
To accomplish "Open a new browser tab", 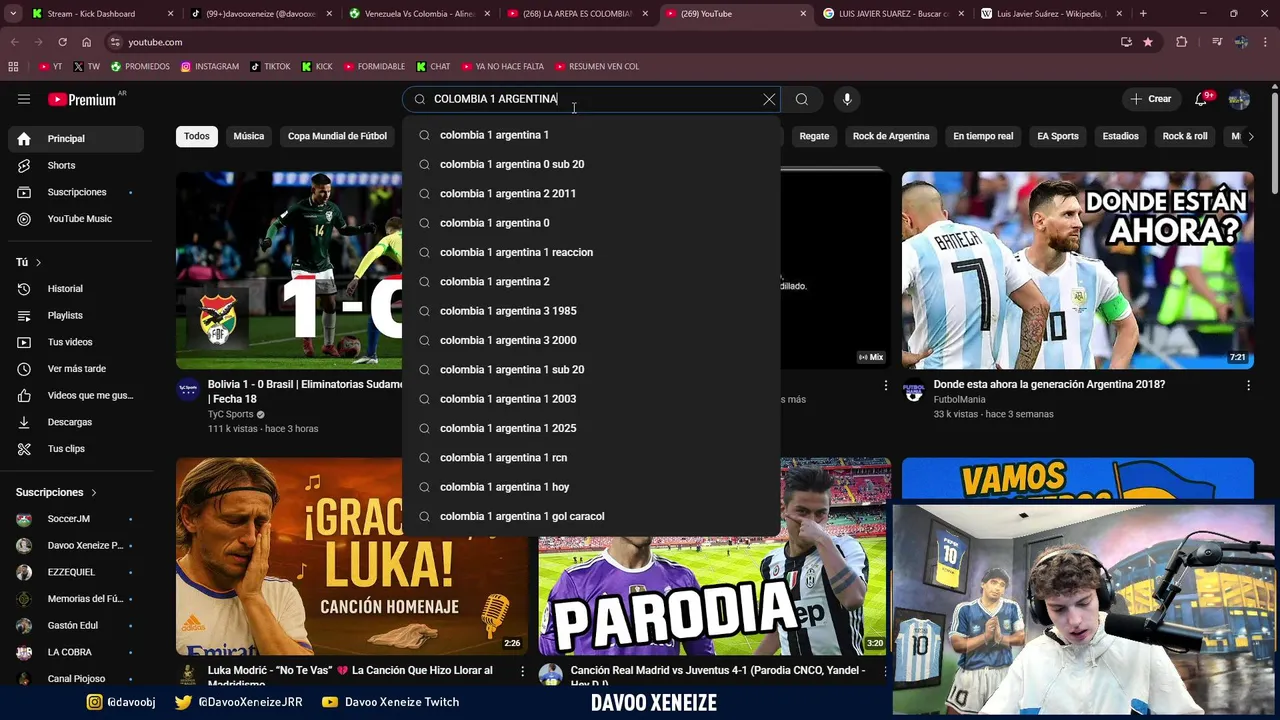I will 1143,14.
